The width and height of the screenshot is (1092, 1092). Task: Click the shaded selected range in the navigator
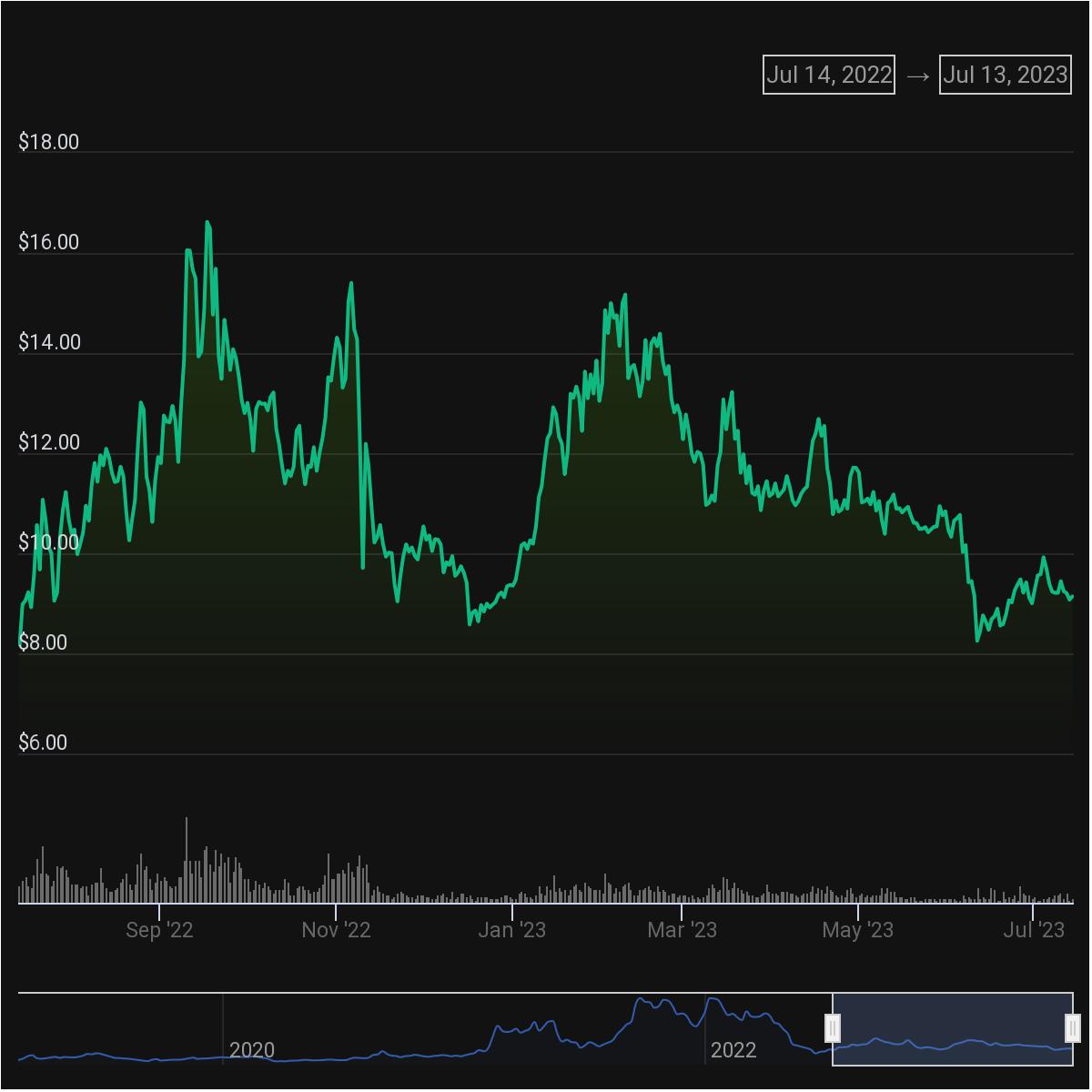coord(953,1028)
